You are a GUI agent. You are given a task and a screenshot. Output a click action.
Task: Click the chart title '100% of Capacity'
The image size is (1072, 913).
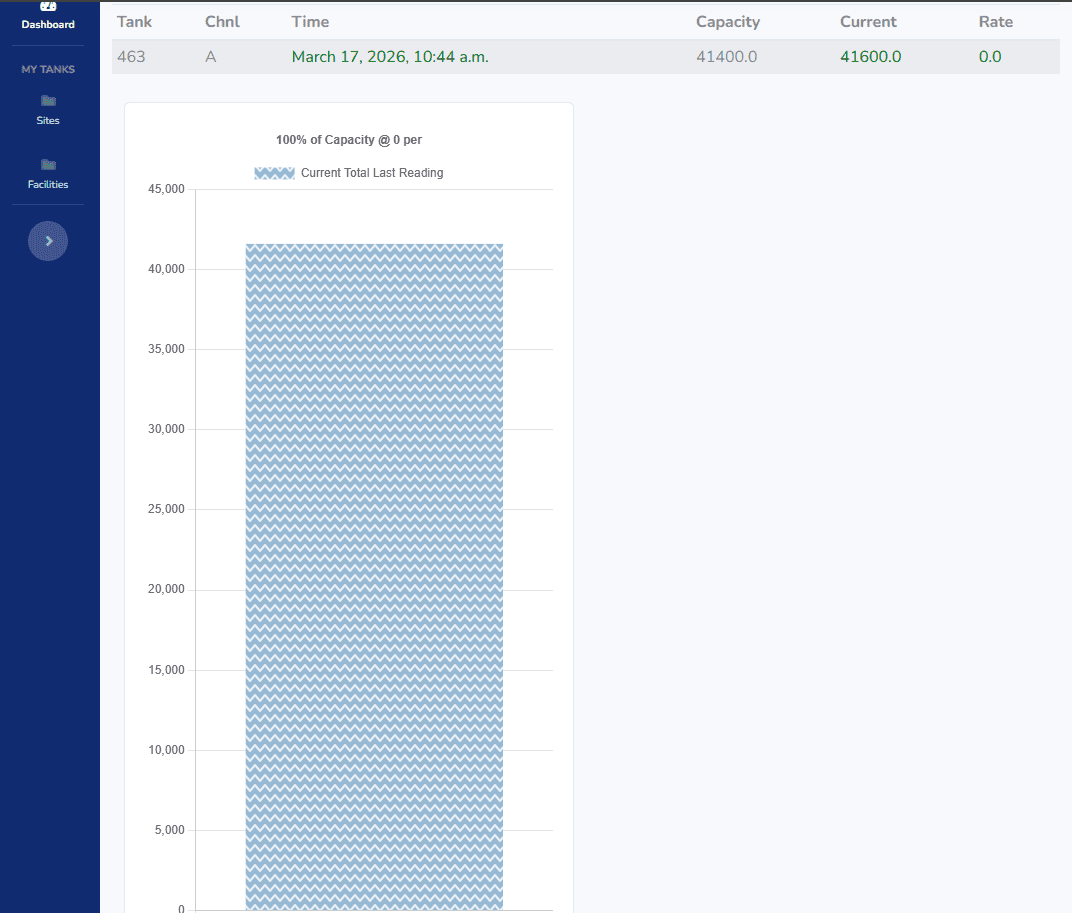(x=349, y=140)
